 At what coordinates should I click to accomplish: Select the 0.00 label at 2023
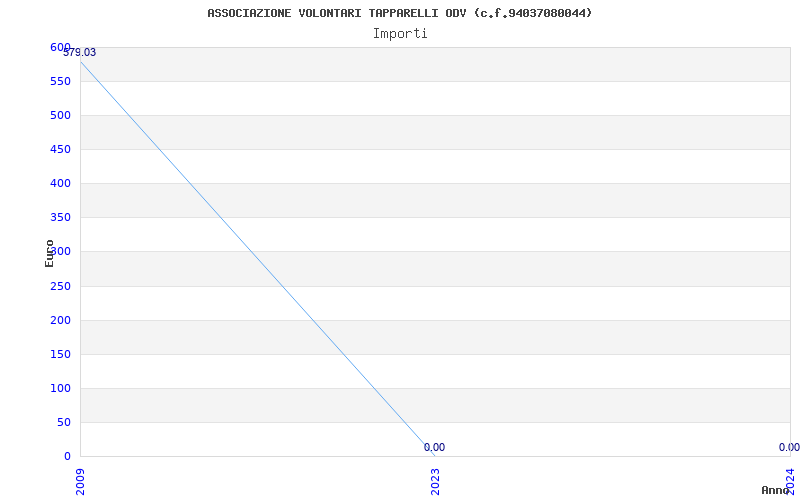[x=434, y=447]
